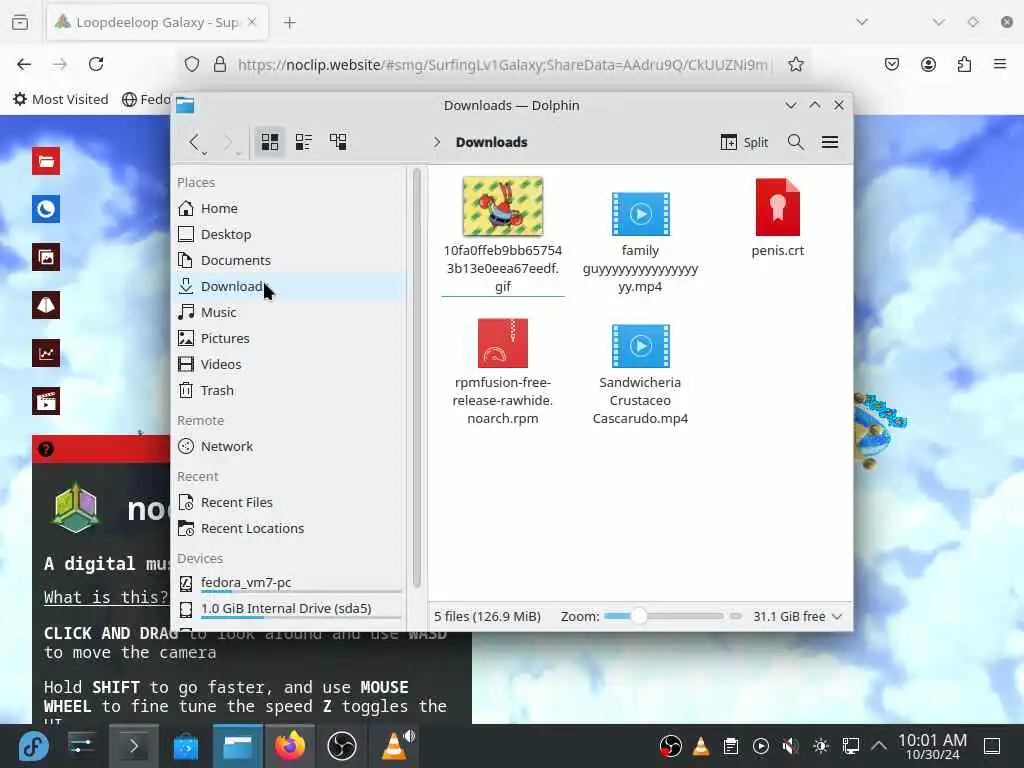This screenshot has width=1024, height=768.
Task: Select Downloads in Places sidebar
Action: [291, 286]
